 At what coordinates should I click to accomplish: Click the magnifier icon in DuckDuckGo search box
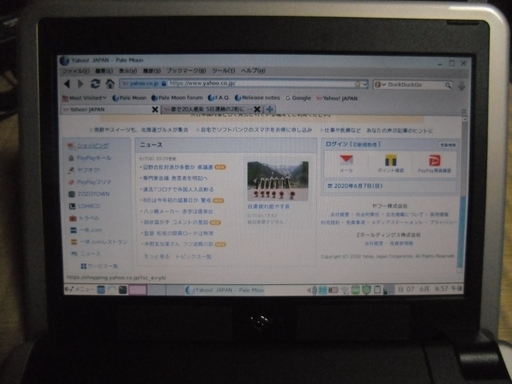coord(448,85)
